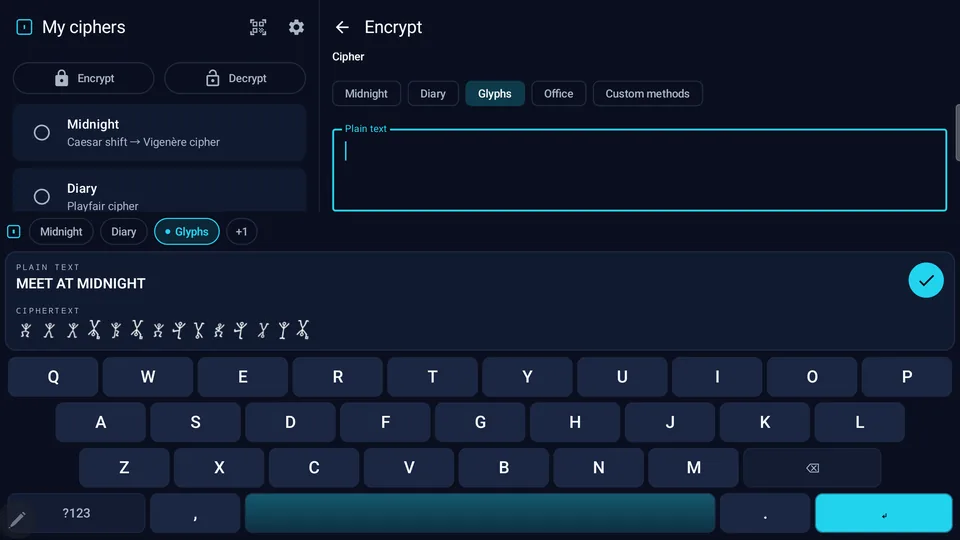Tap the D key
Screen dimensions: 960x540
coord(290,422)
